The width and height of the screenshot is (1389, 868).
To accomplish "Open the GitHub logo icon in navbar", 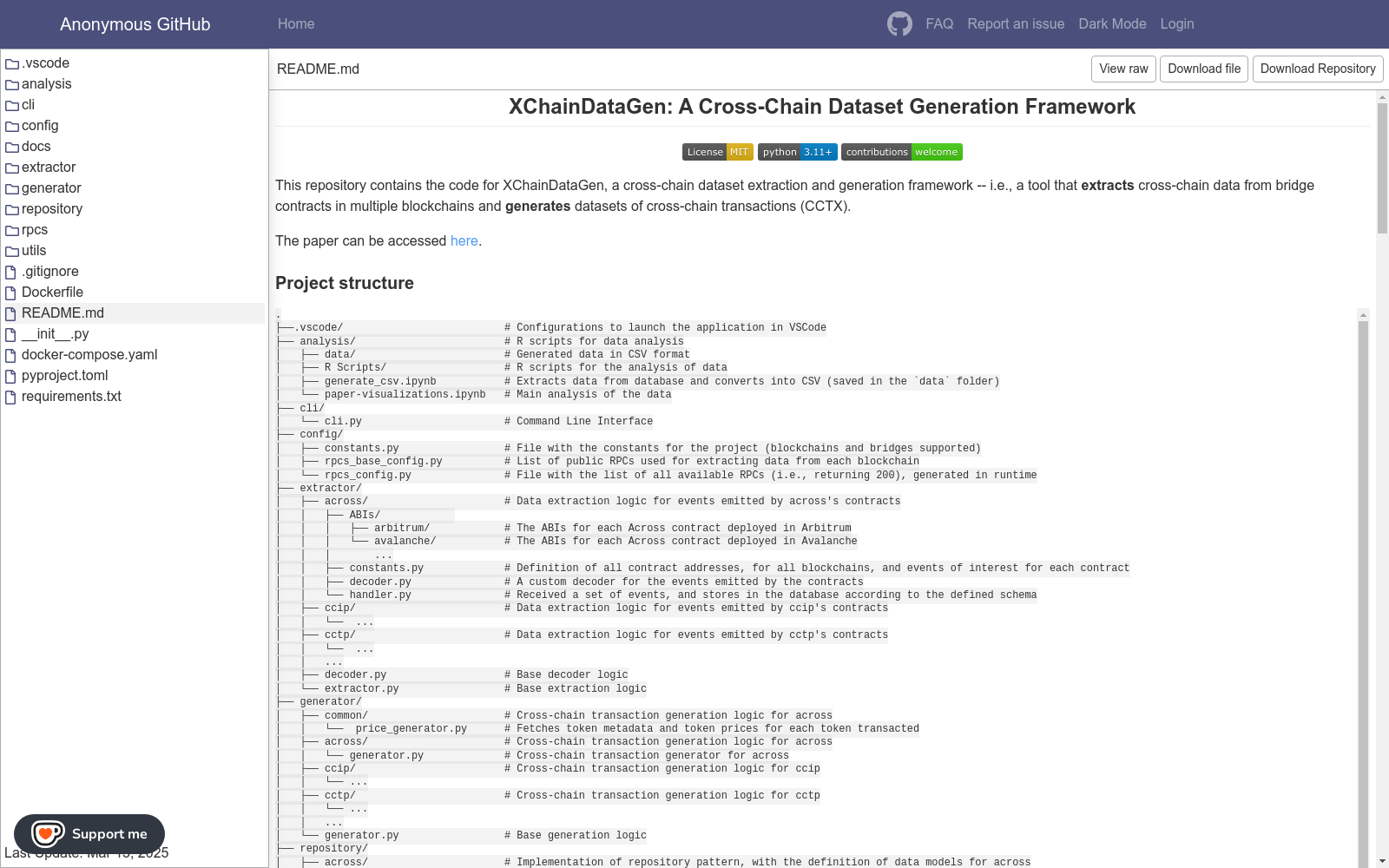I will (899, 24).
